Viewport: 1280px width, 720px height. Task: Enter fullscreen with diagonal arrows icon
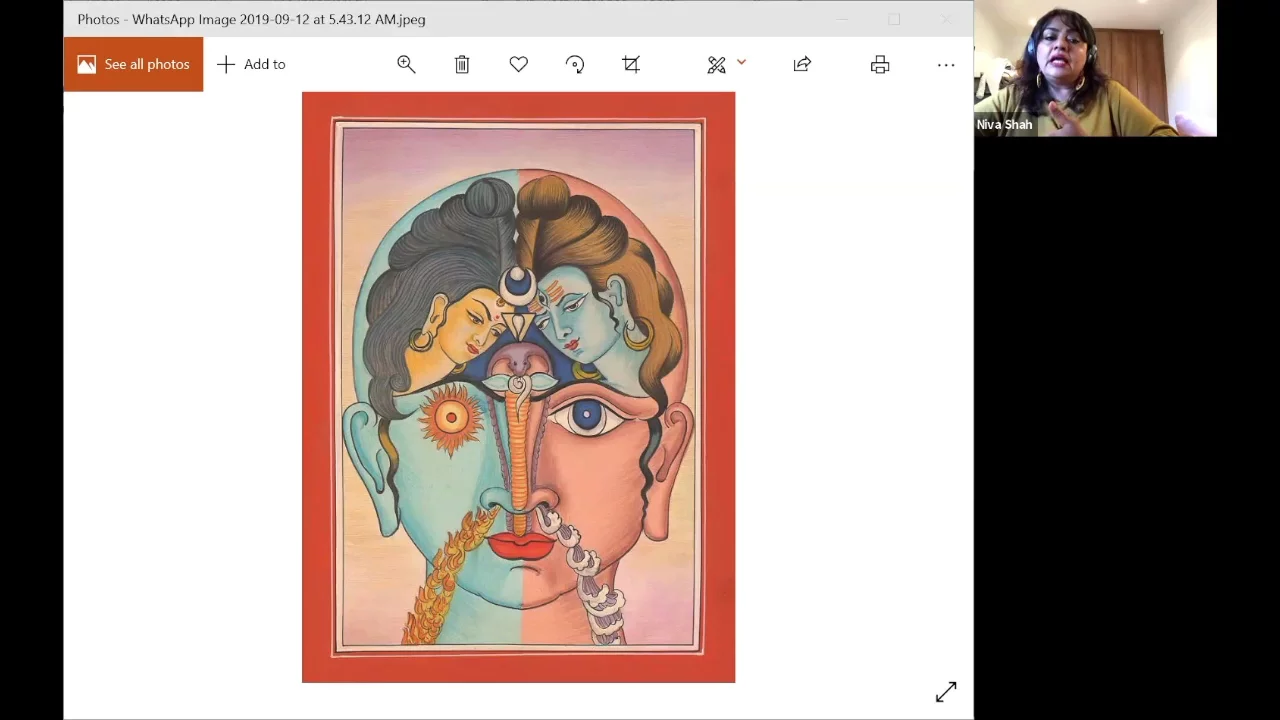pyautogui.click(x=946, y=692)
